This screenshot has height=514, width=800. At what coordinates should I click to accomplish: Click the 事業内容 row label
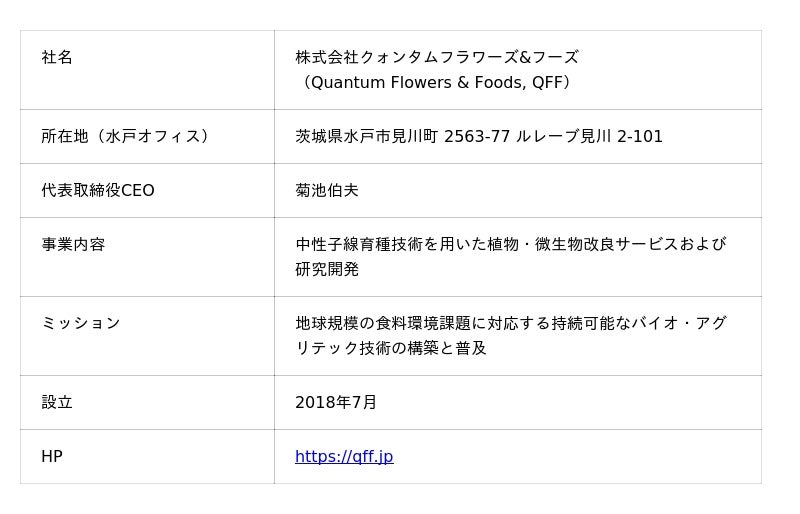coord(73,245)
